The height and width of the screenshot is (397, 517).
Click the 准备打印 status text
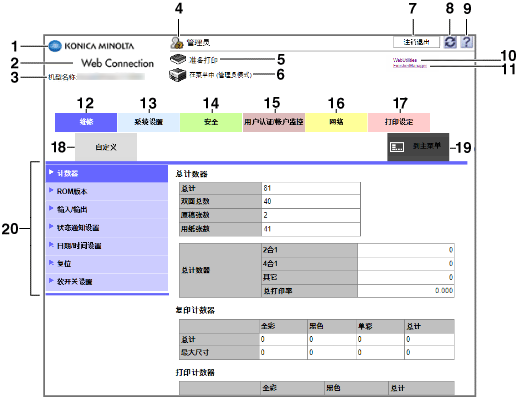203,60
